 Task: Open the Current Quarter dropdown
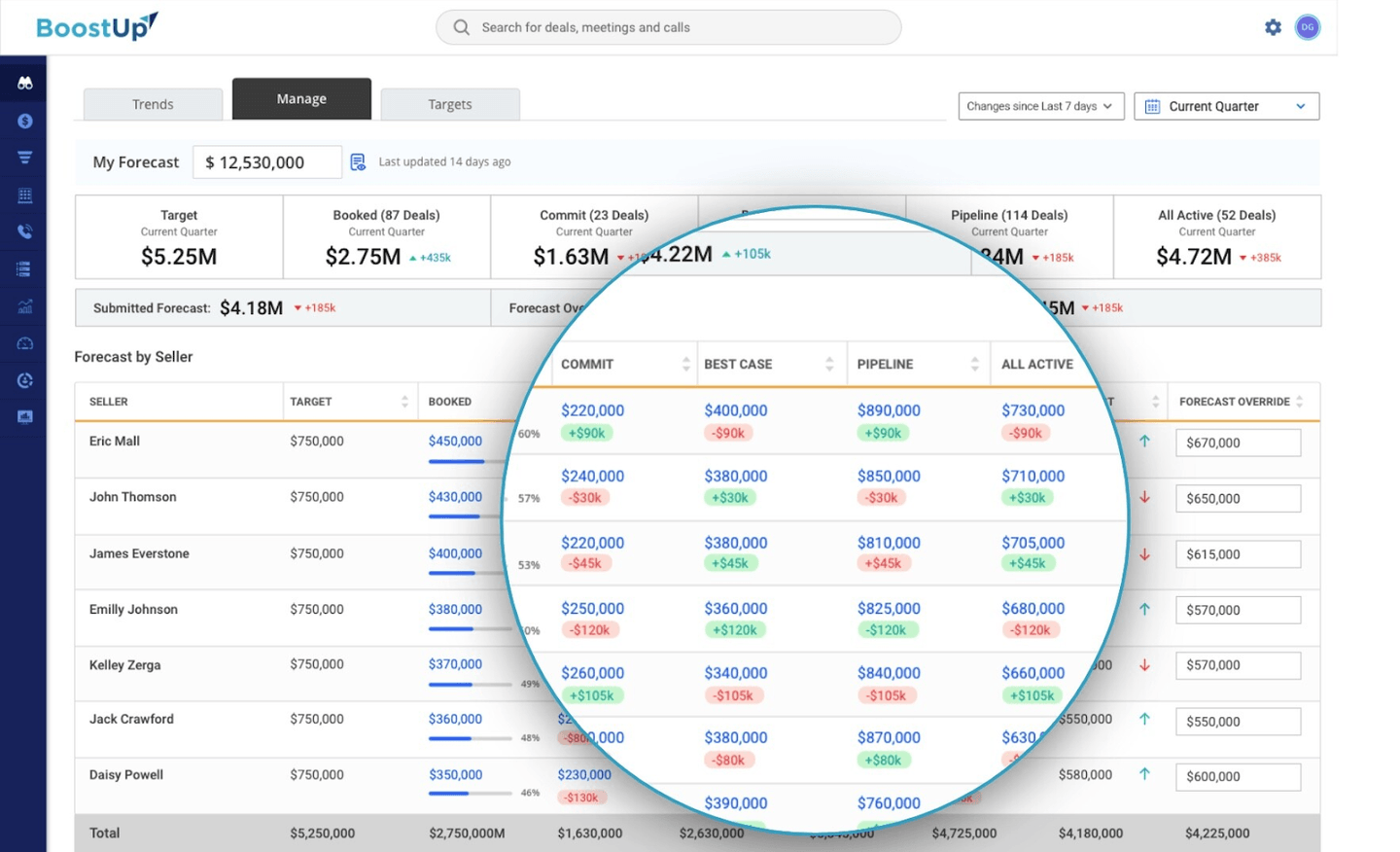tap(1227, 106)
